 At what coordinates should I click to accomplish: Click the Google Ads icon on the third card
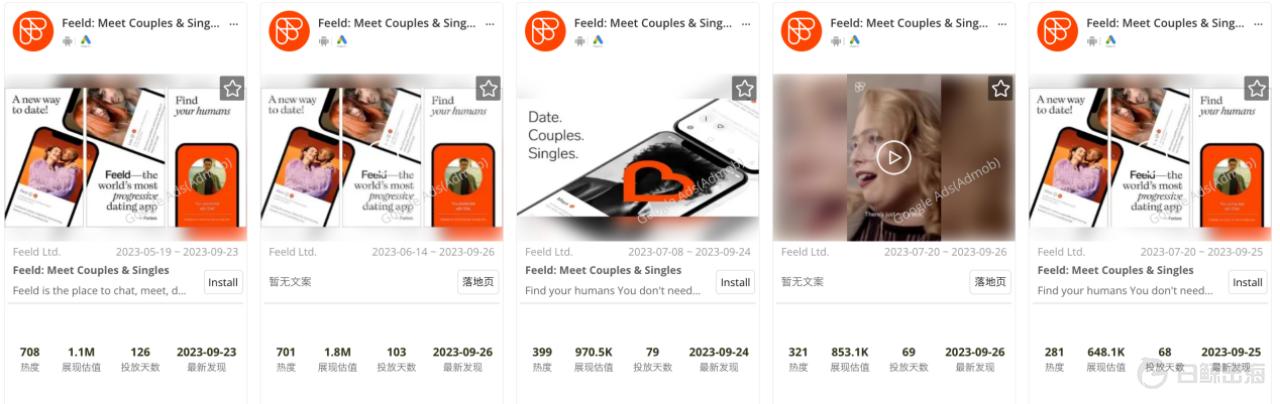click(598, 41)
